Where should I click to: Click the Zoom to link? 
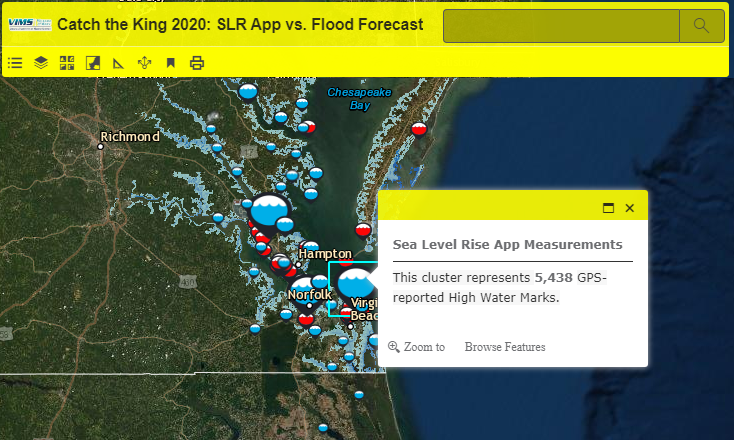click(417, 347)
